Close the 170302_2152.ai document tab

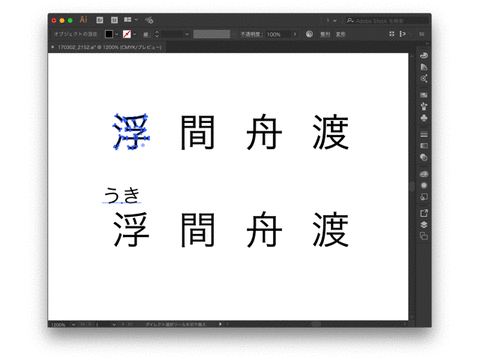53,47
